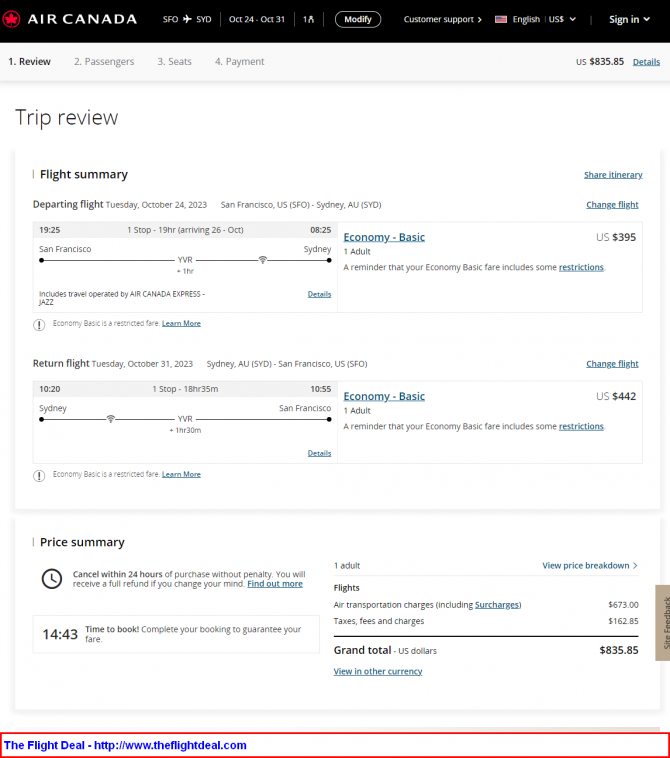Viewport: 670px width, 758px height.
Task: Click the airplane icon between SFO and SYD
Action: pyautogui.click(x=187, y=19)
